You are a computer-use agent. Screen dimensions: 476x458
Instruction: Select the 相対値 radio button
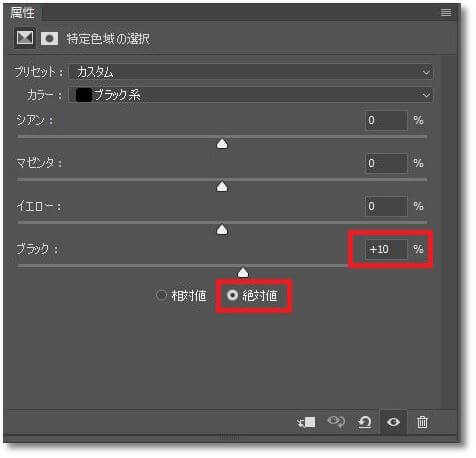161,295
